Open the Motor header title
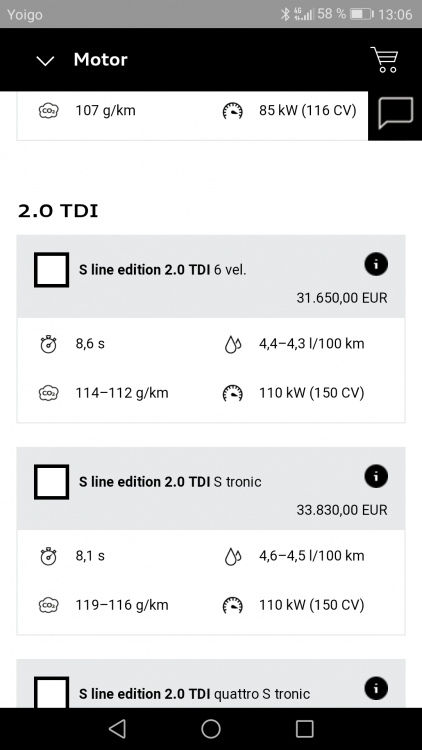 coord(100,60)
